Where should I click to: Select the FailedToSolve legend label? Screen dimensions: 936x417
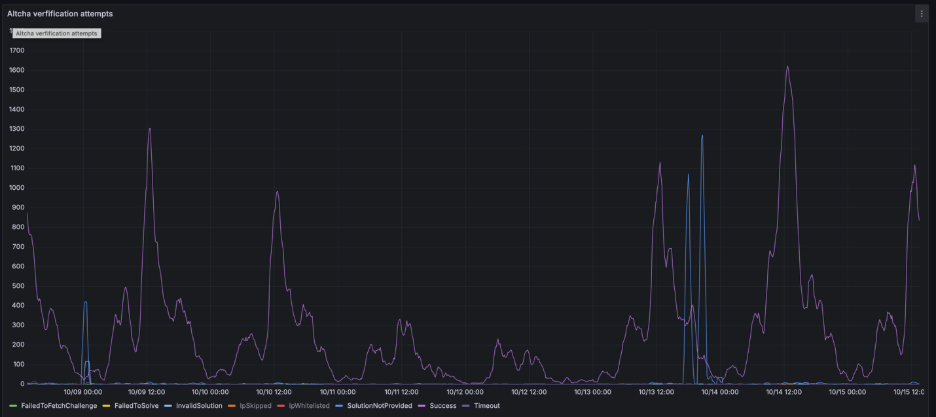click(x=136, y=405)
